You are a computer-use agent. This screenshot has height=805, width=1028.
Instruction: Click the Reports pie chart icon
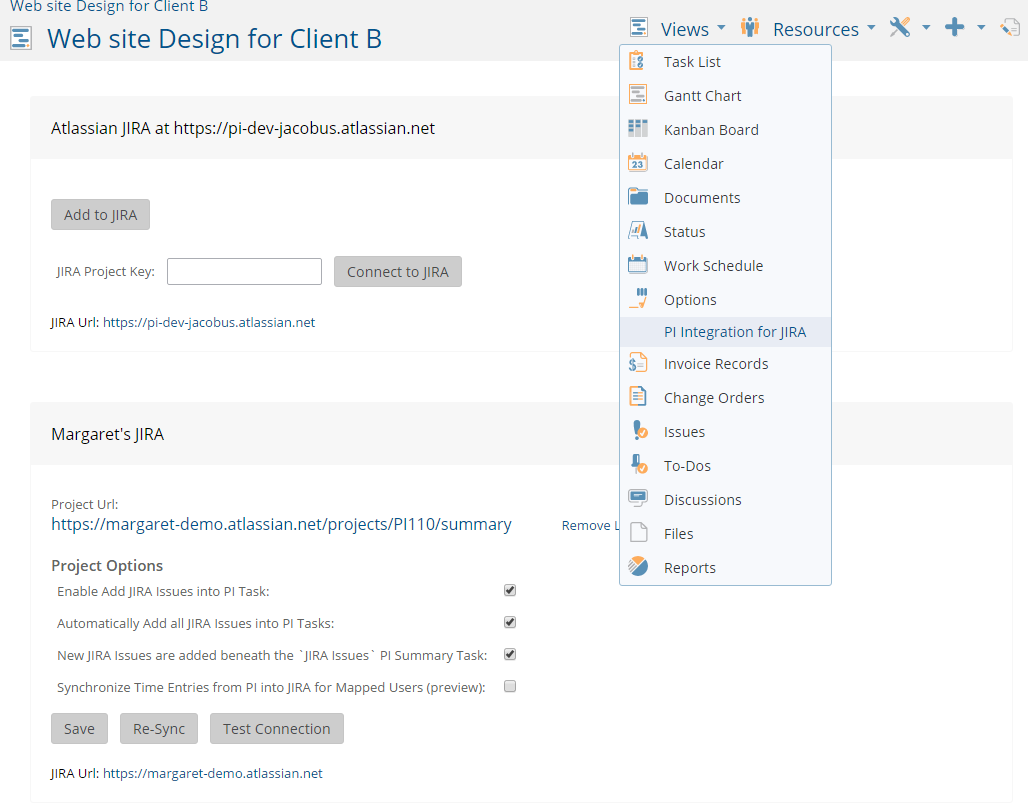click(637, 566)
